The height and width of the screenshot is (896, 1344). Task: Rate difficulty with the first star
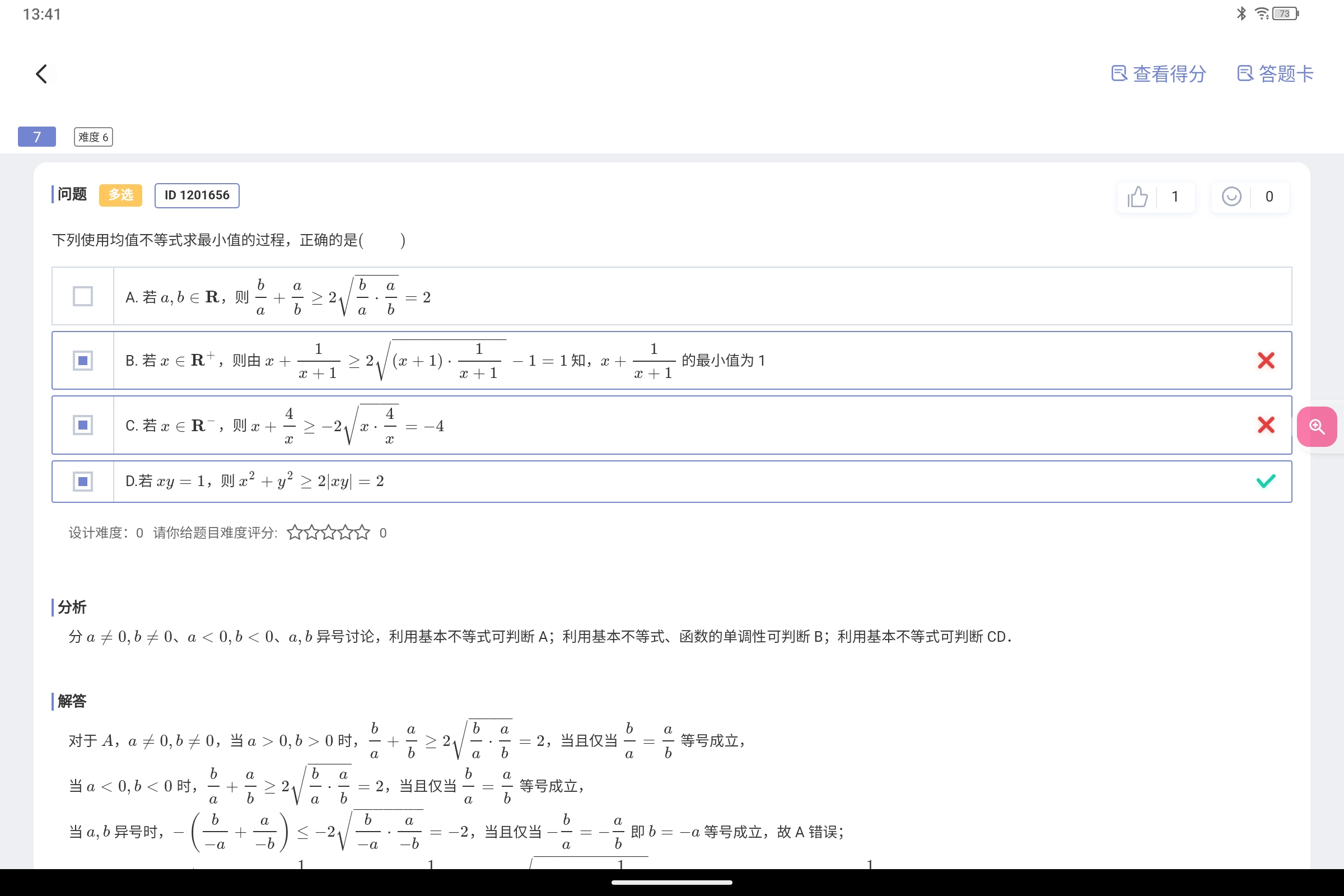pyautogui.click(x=295, y=533)
